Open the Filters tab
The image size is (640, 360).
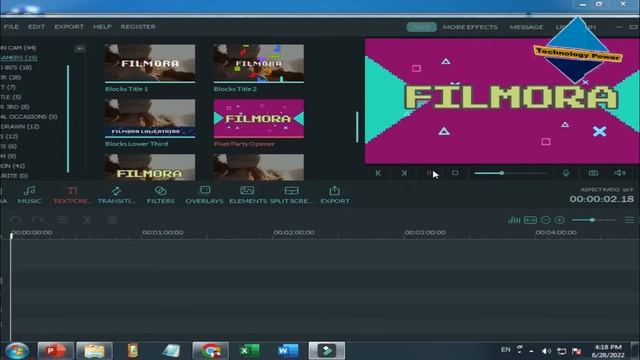(x=160, y=195)
